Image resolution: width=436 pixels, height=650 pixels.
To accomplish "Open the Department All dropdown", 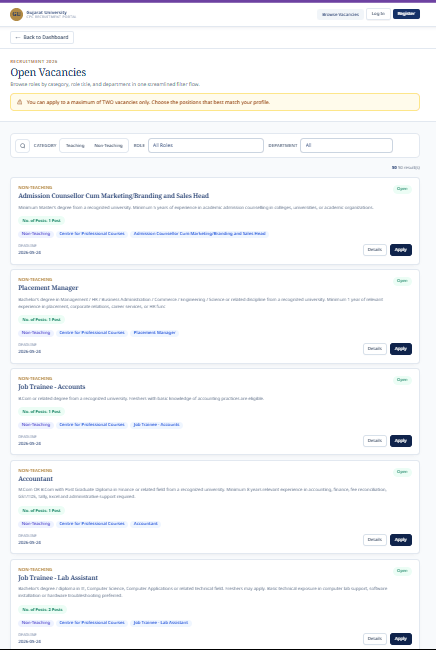I will tap(346, 146).
